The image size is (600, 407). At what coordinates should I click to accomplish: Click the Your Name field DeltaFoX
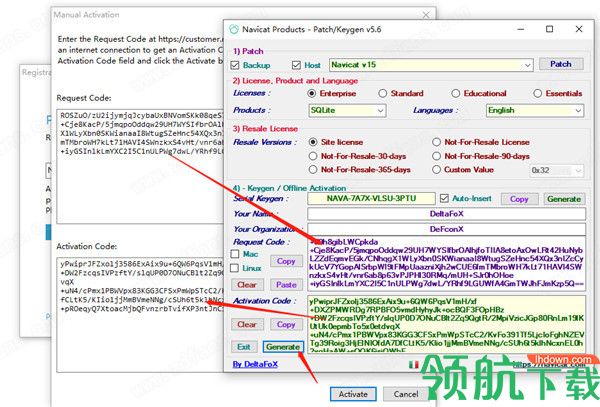point(447,214)
